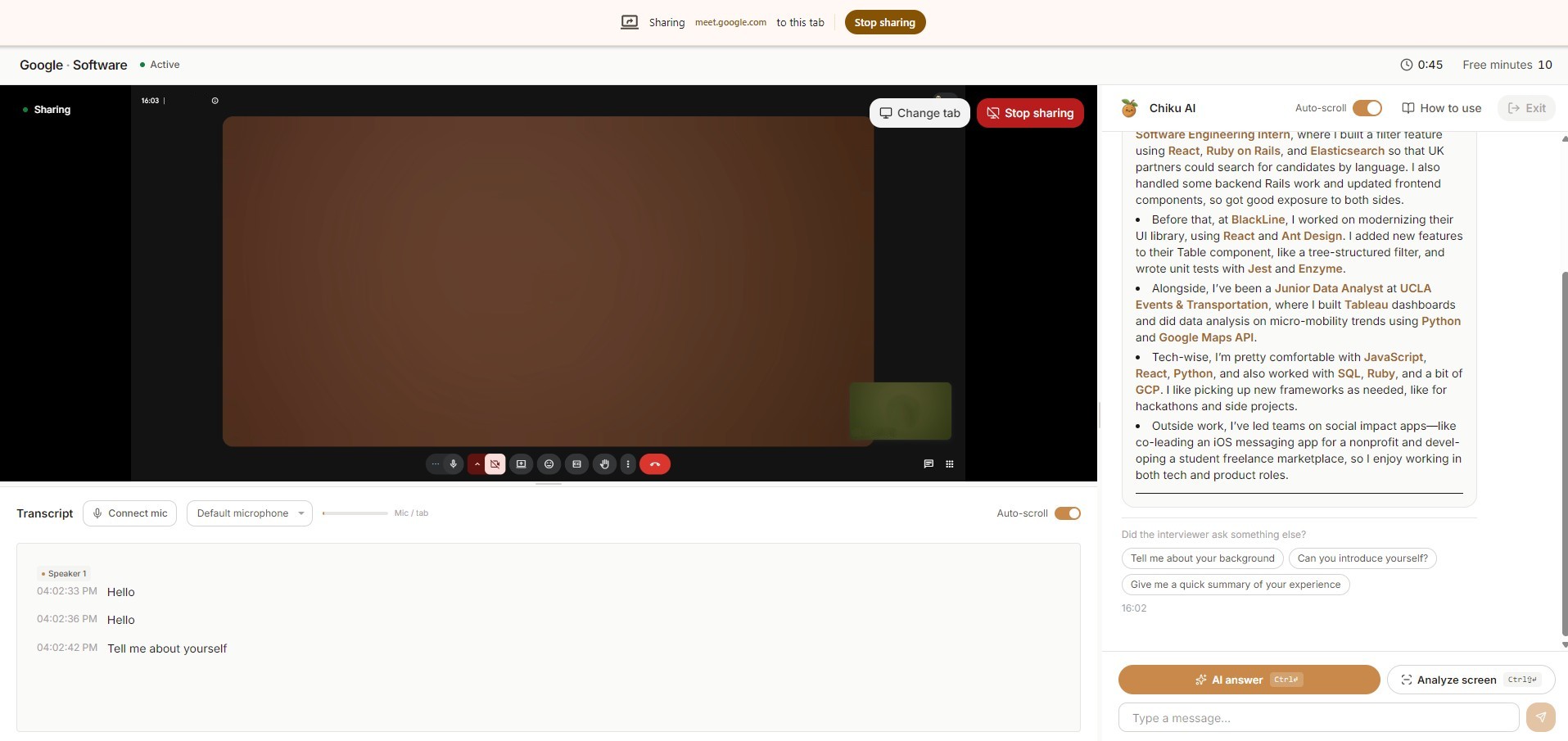The image size is (1568, 741).
Task: Click Speaker 1 label in transcript
Action: 64,573
